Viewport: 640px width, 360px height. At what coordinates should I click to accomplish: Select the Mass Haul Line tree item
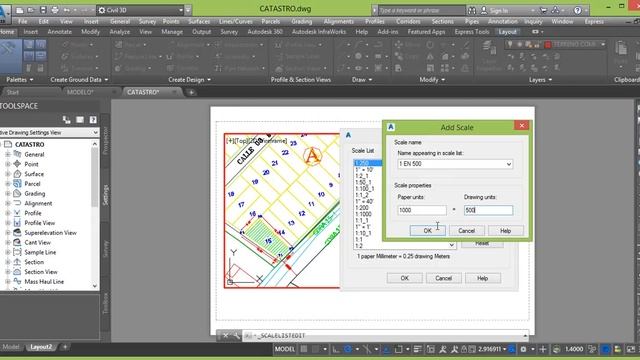[x=44, y=282]
